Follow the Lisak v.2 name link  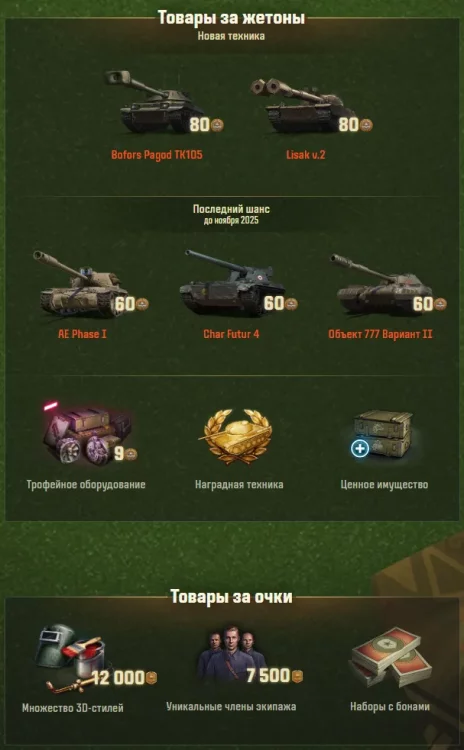(306, 155)
